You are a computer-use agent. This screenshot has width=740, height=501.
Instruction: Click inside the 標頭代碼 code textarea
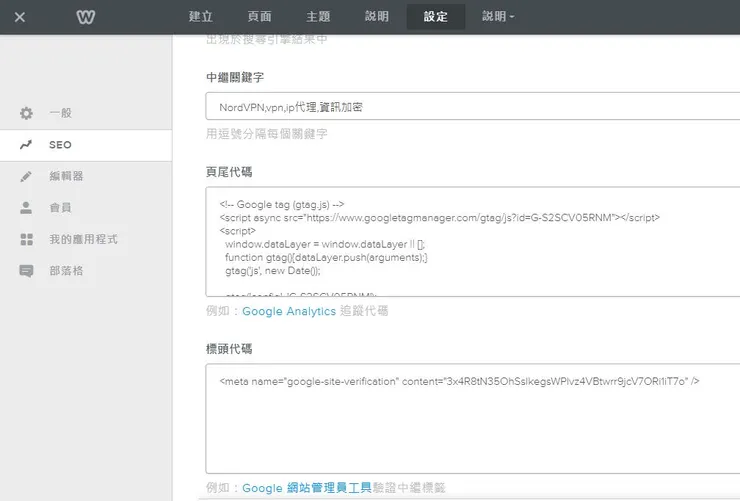(x=473, y=418)
